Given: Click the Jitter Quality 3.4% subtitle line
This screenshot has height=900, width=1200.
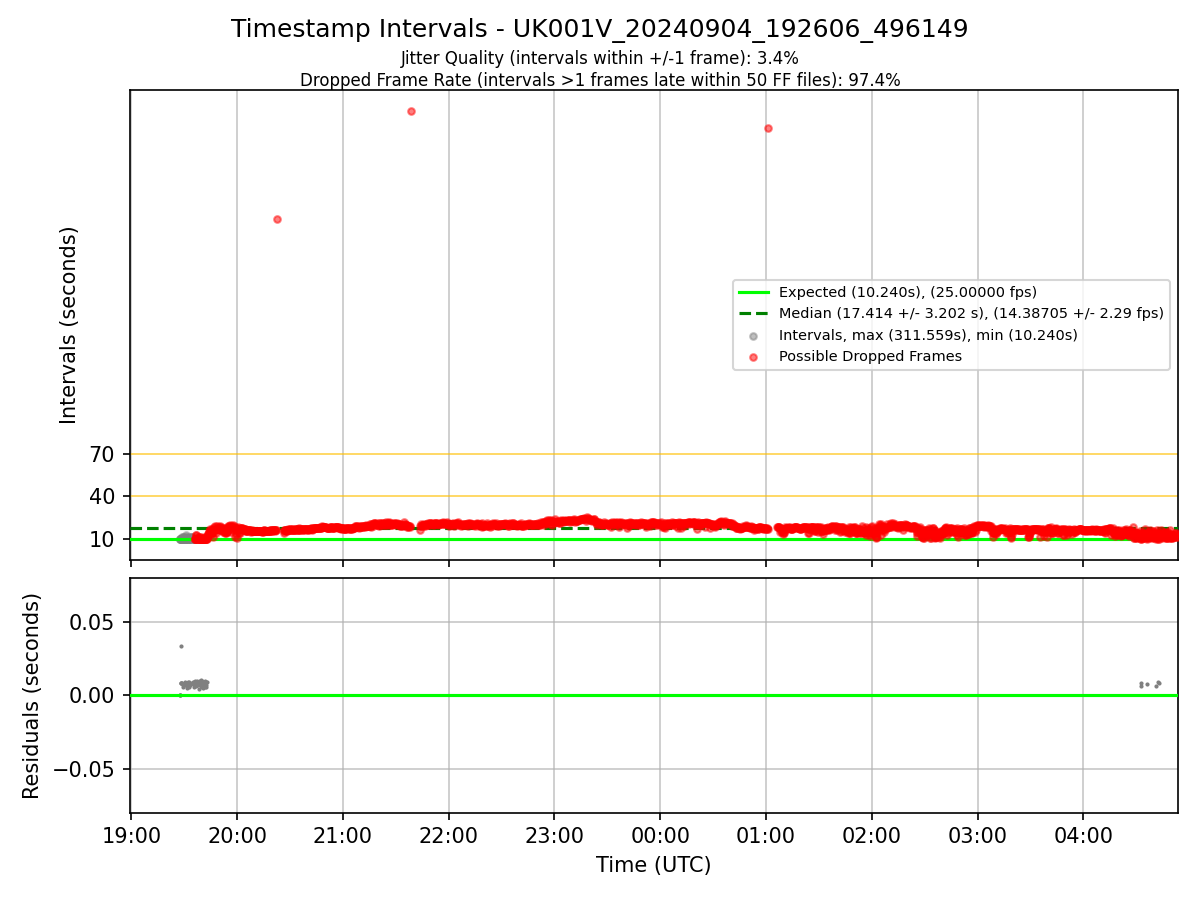Looking at the screenshot, I should coord(600,59).
